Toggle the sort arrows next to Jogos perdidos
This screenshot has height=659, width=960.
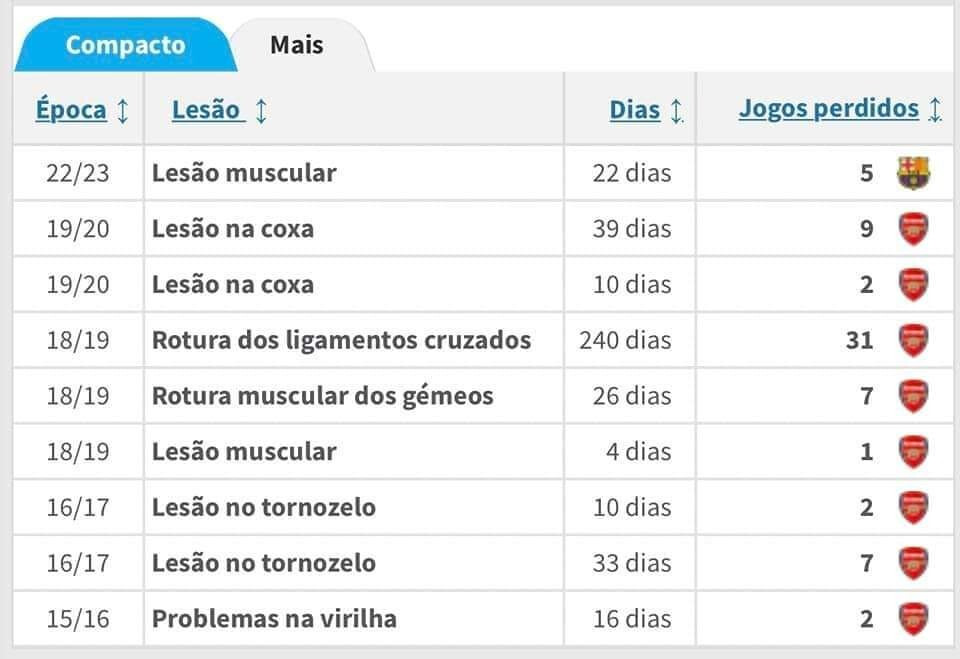(934, 110)
